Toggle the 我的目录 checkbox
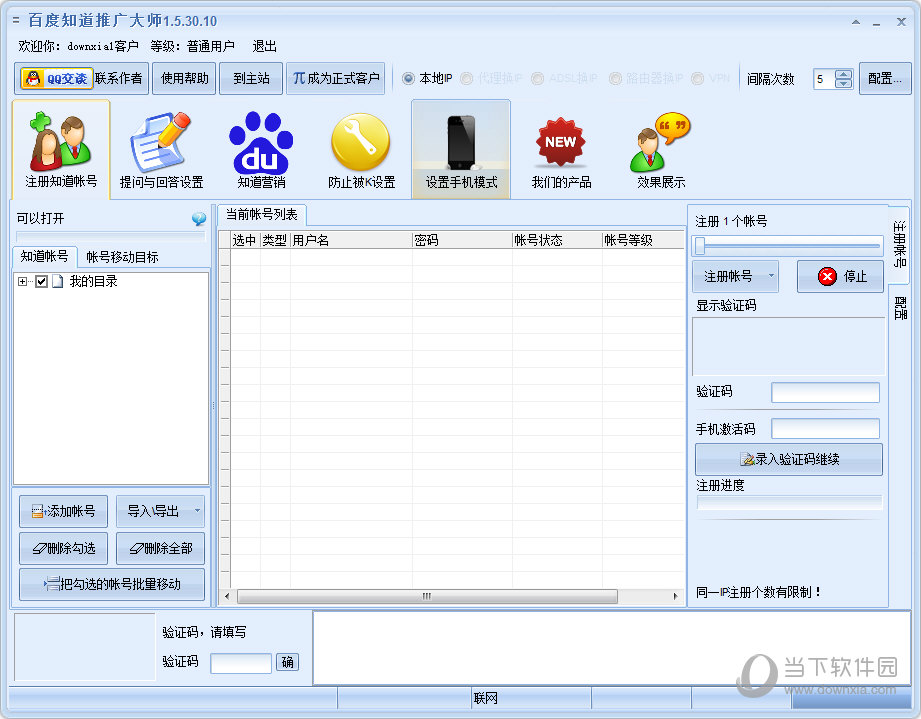 pos(41,281)
